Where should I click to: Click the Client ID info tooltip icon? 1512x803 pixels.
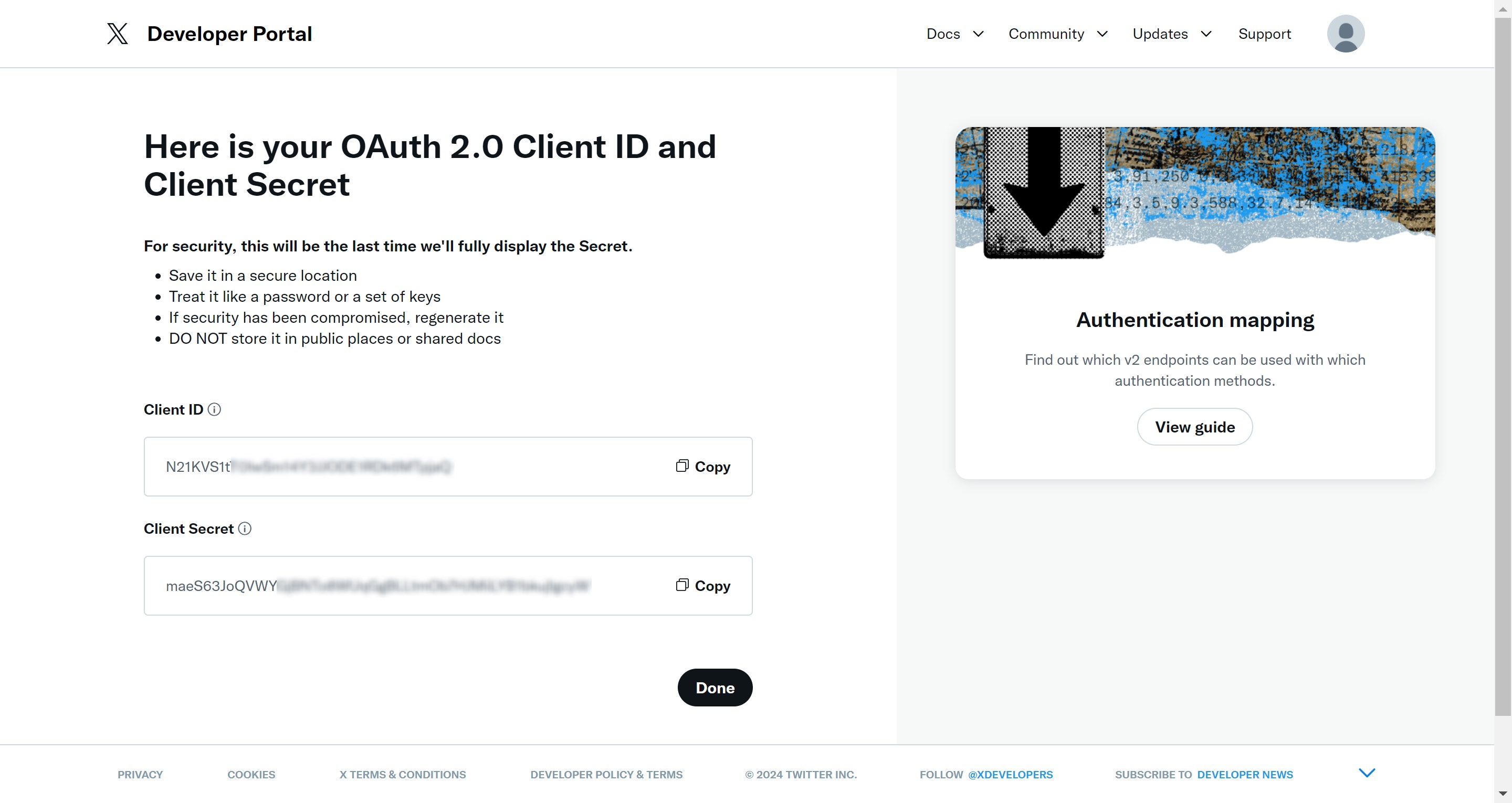pyautogui.click(x=214, y=409)
